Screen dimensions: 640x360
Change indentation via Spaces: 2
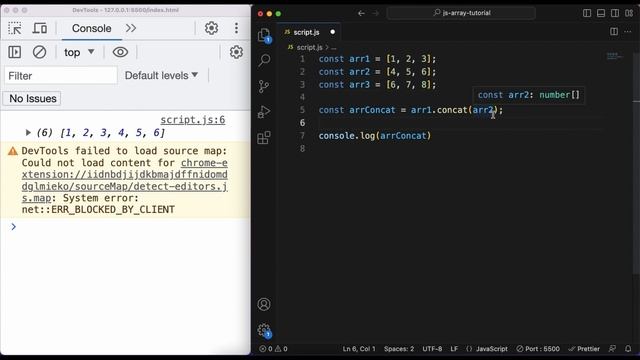tap(399, 349)
